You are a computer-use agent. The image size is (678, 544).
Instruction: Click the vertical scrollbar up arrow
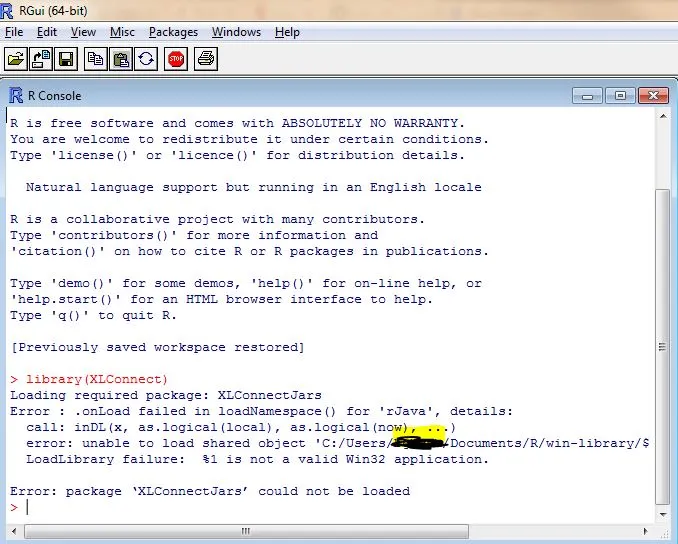663,116
